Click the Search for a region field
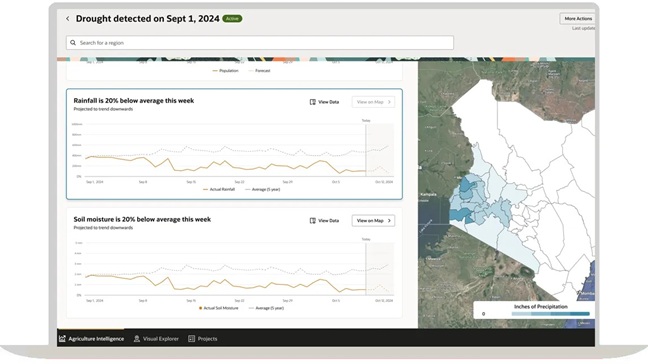The image size is (648, 364). [x=260, y=43]
